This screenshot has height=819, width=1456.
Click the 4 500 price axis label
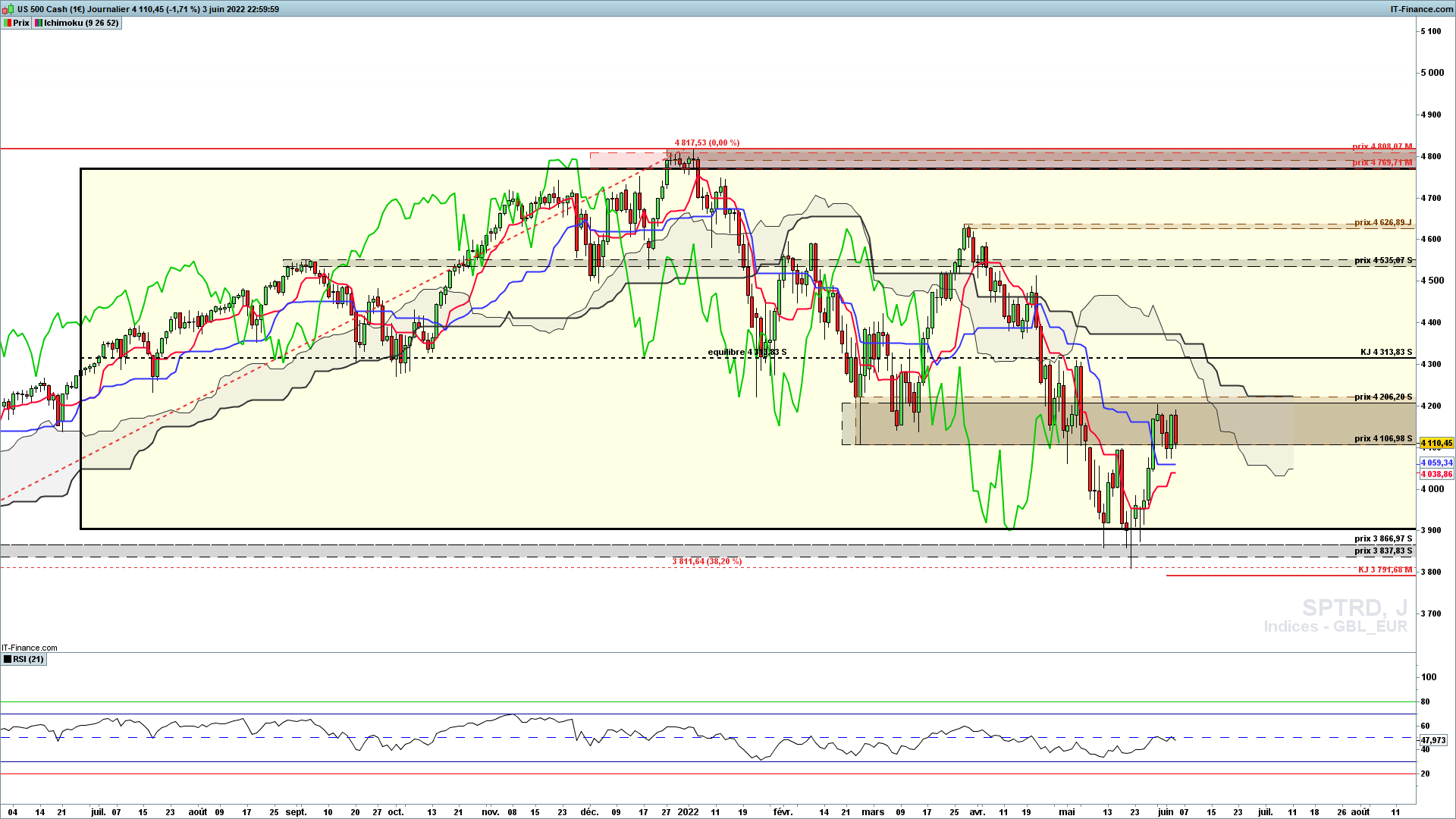click(1432, 281)
